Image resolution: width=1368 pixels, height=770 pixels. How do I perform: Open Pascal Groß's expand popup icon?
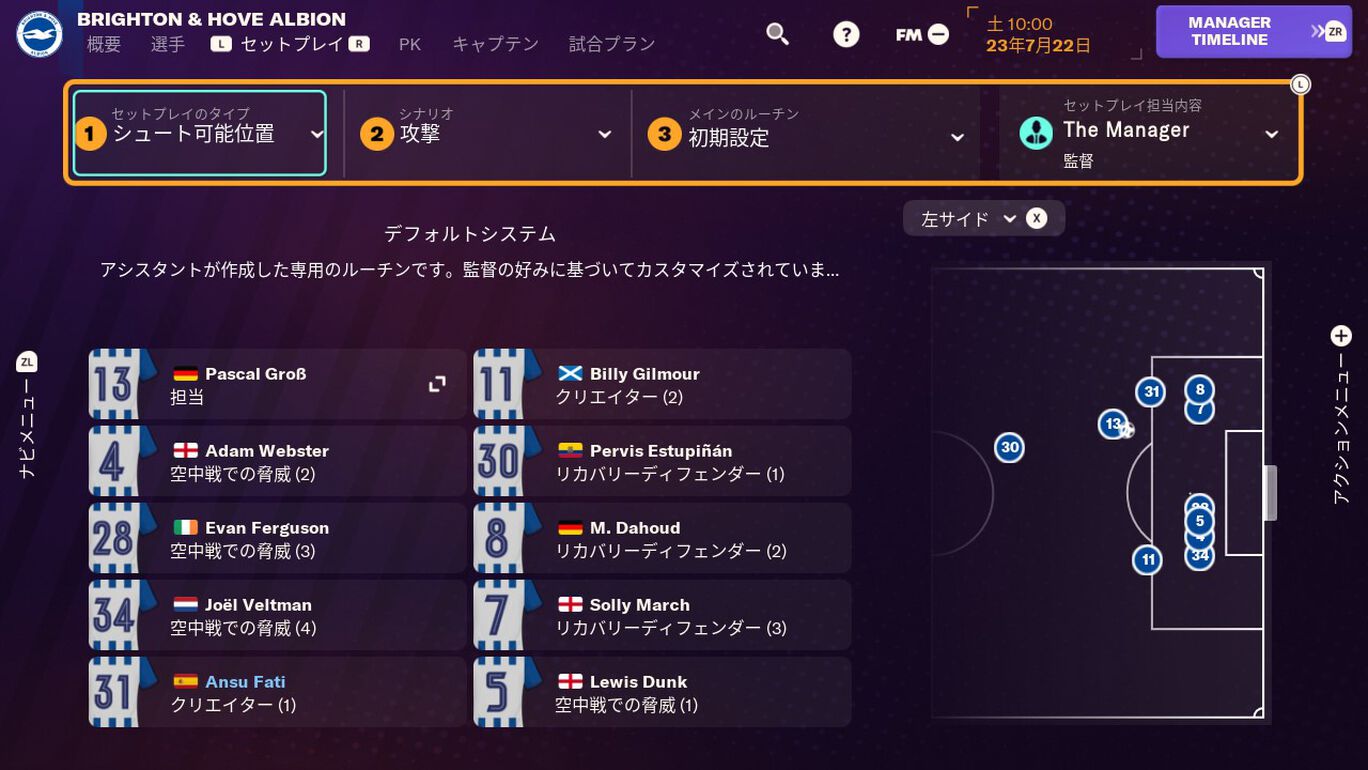437,384
